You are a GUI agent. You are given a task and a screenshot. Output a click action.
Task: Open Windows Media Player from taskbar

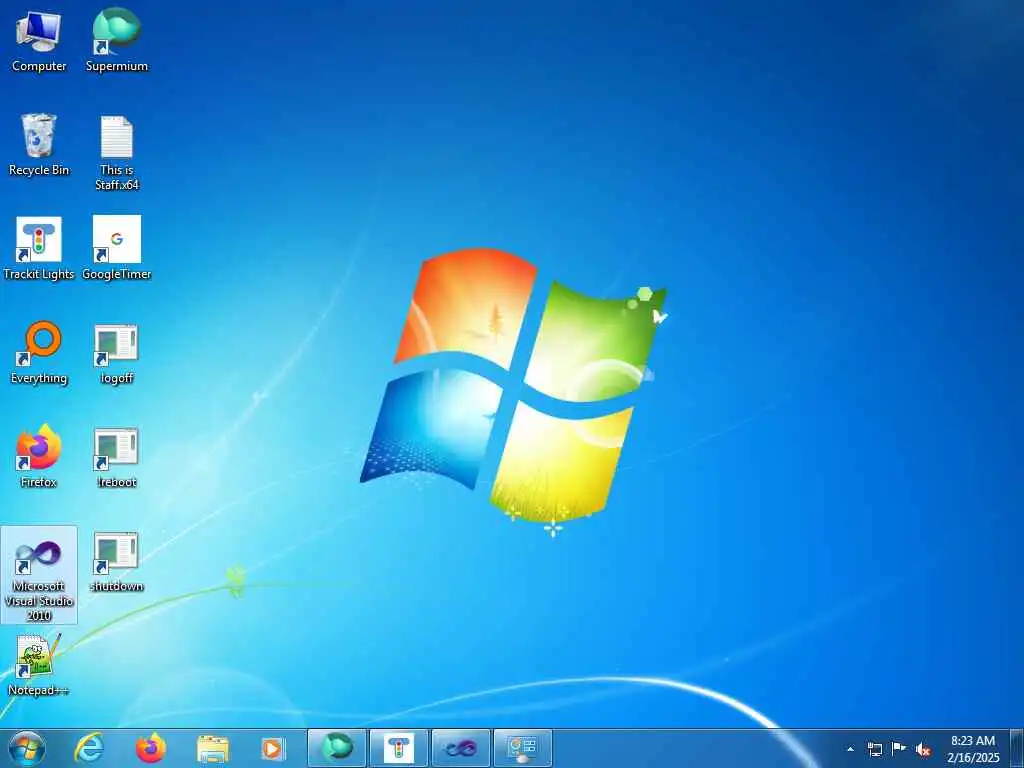tap(273, 748)
